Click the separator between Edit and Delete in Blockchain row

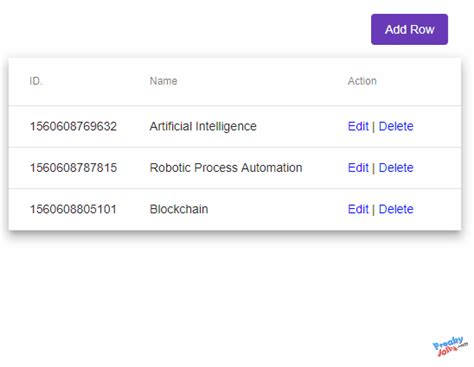pos(373,210)
